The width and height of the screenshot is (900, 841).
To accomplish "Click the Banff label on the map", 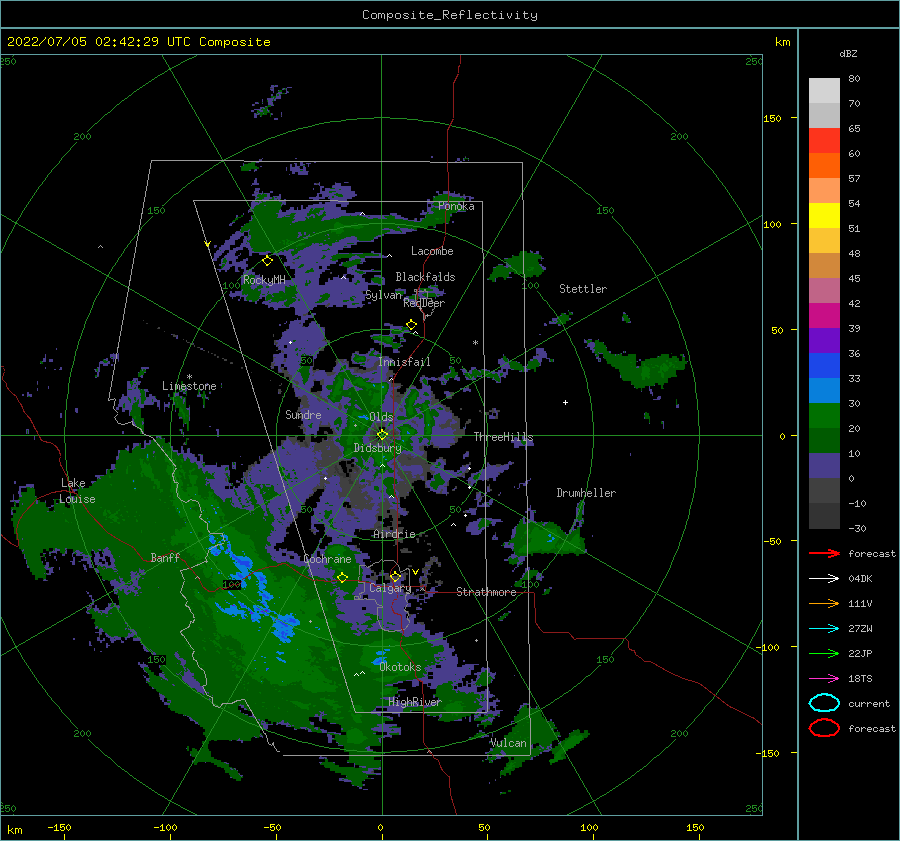I will coord(165,557).
